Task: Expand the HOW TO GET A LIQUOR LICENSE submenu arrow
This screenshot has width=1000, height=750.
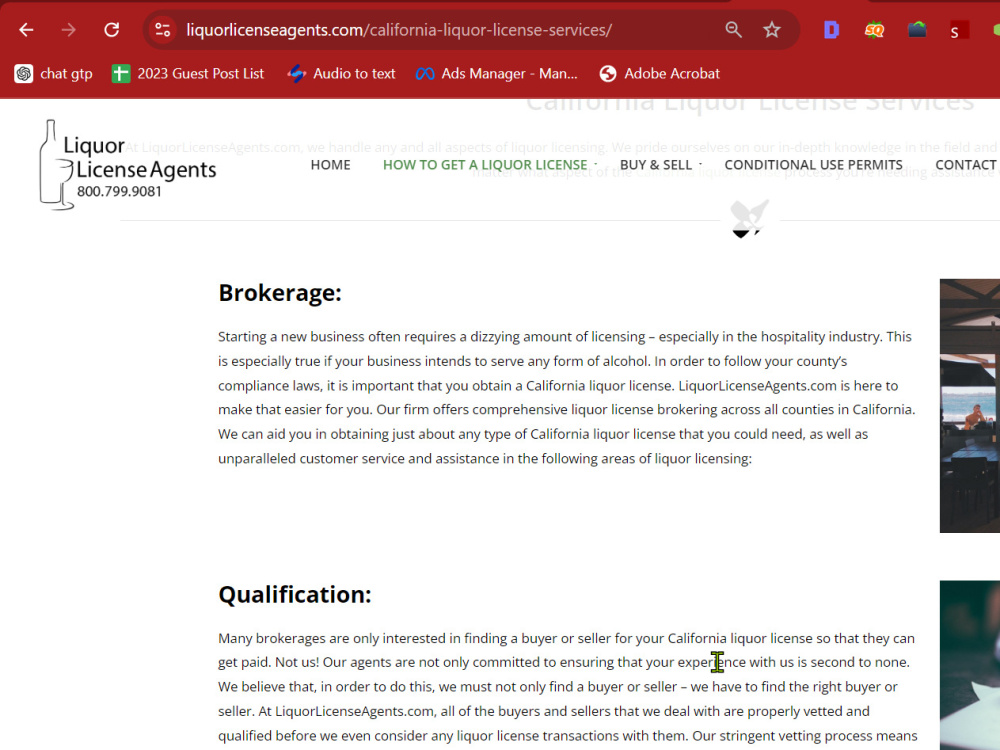Action: click(x=596, y=164)
